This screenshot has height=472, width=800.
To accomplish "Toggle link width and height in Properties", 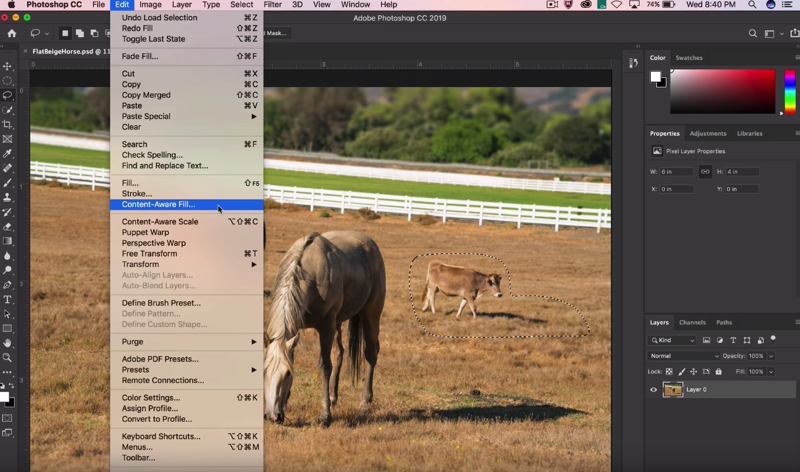I will coord(705,171).
